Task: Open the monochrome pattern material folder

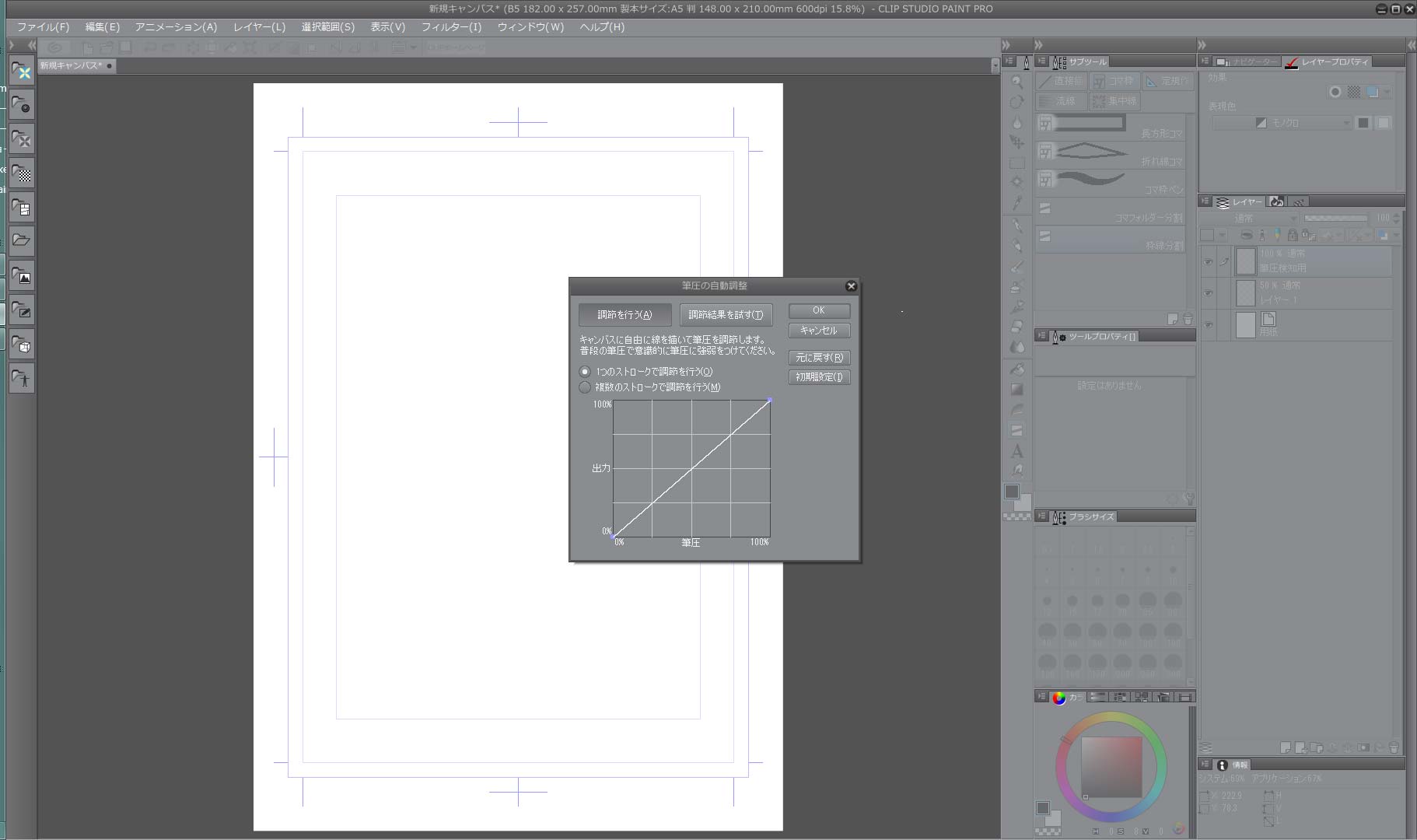Action: (22, 173)
